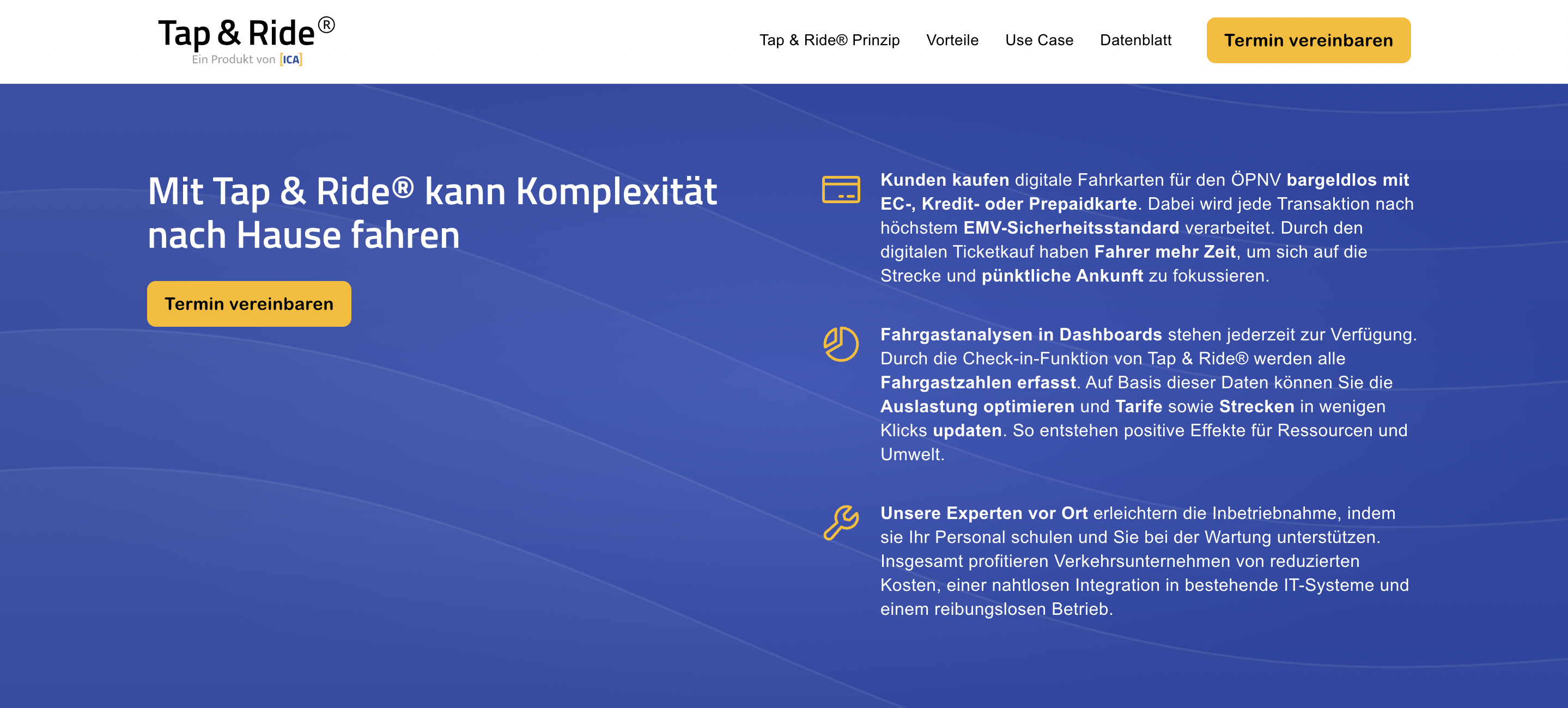Click the pie chart dashboard icon

pos(841,344)
